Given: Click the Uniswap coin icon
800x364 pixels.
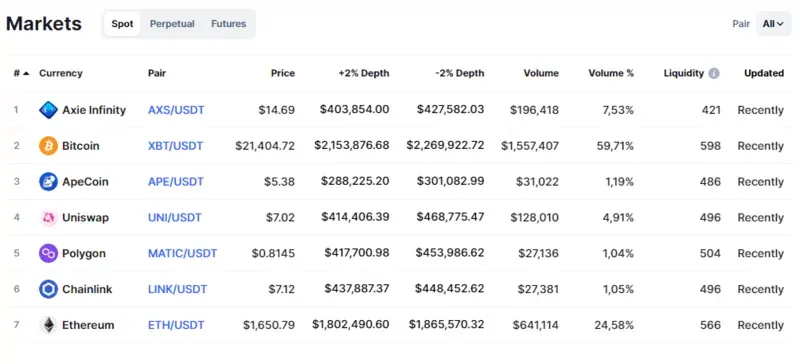Looking at the screenshot, I should click(x=48, y=217).
